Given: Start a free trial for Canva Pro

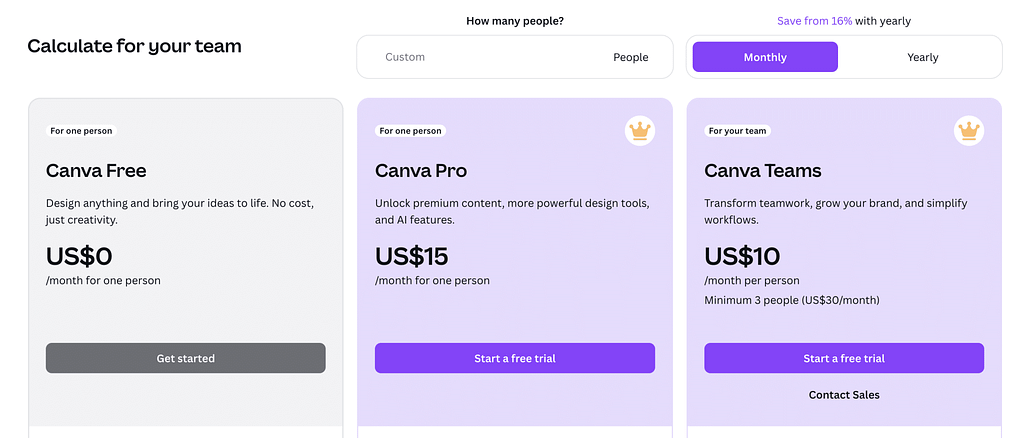Looking at the screenshot, I should (515, 358).
